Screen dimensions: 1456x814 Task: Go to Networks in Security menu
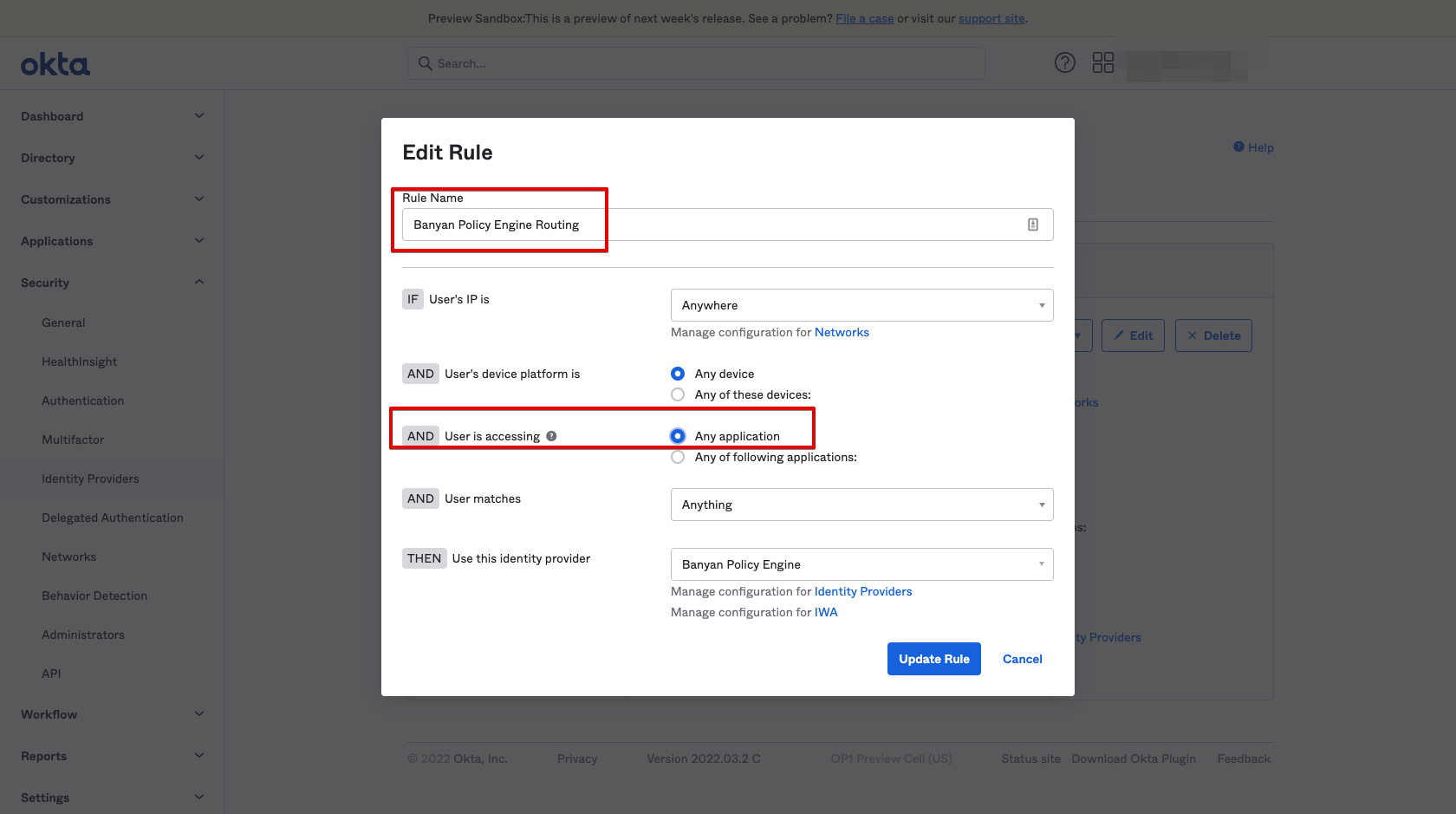pos(69,557)
